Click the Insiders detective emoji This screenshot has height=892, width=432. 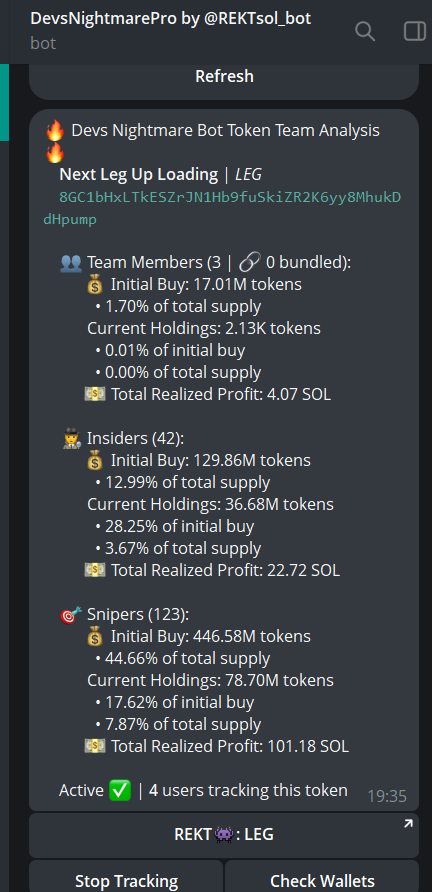pyautogui.click(x=71, y=439)
